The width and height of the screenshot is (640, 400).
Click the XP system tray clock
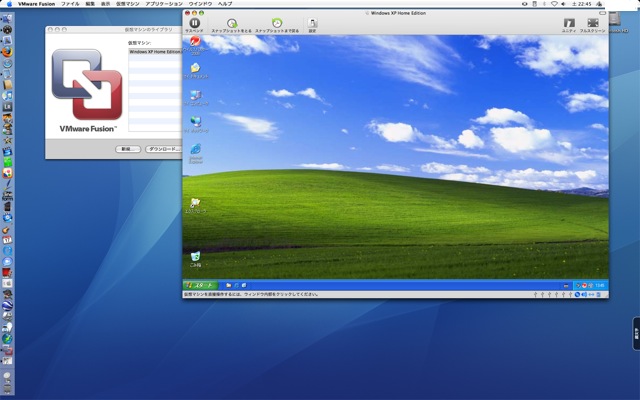coord(600,285)
